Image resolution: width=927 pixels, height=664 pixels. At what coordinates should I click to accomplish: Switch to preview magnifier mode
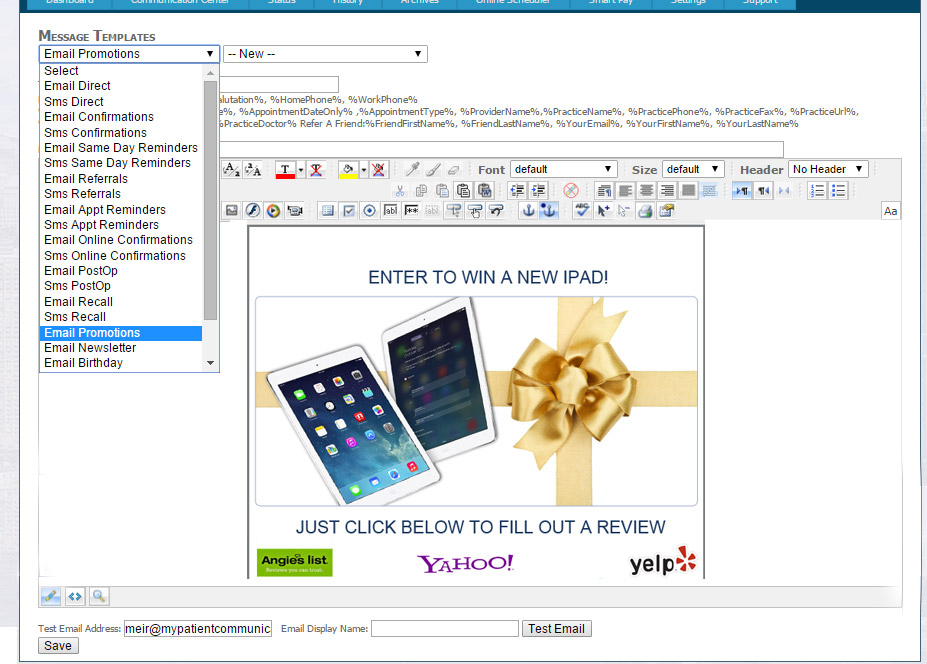[99, 596]
